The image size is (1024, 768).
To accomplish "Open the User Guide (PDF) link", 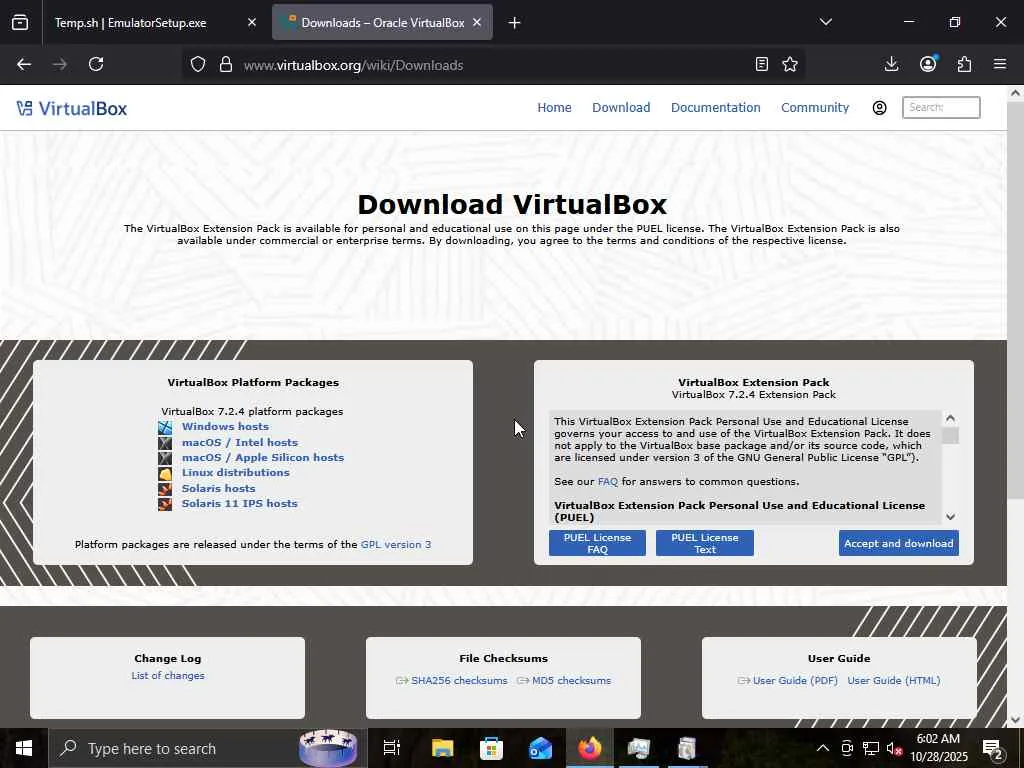I will (x=795, y=680).
